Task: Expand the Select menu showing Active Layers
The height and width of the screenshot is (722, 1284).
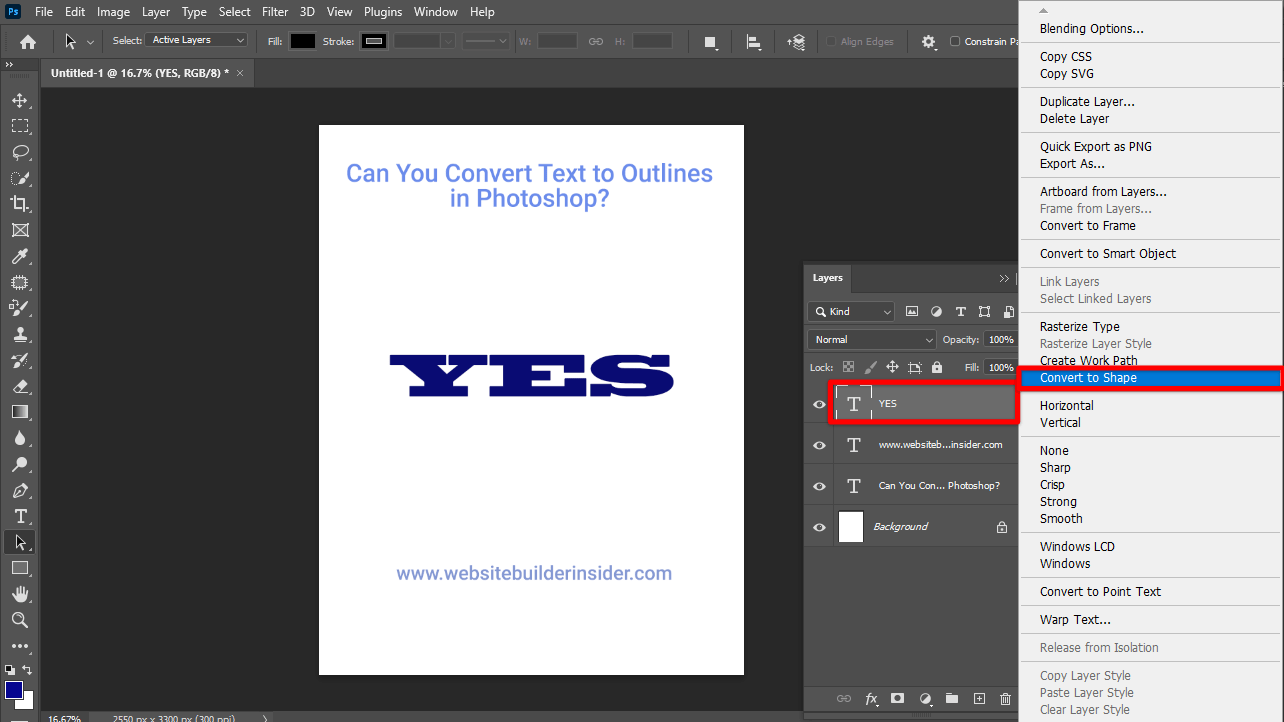Action: pos(196,39)
